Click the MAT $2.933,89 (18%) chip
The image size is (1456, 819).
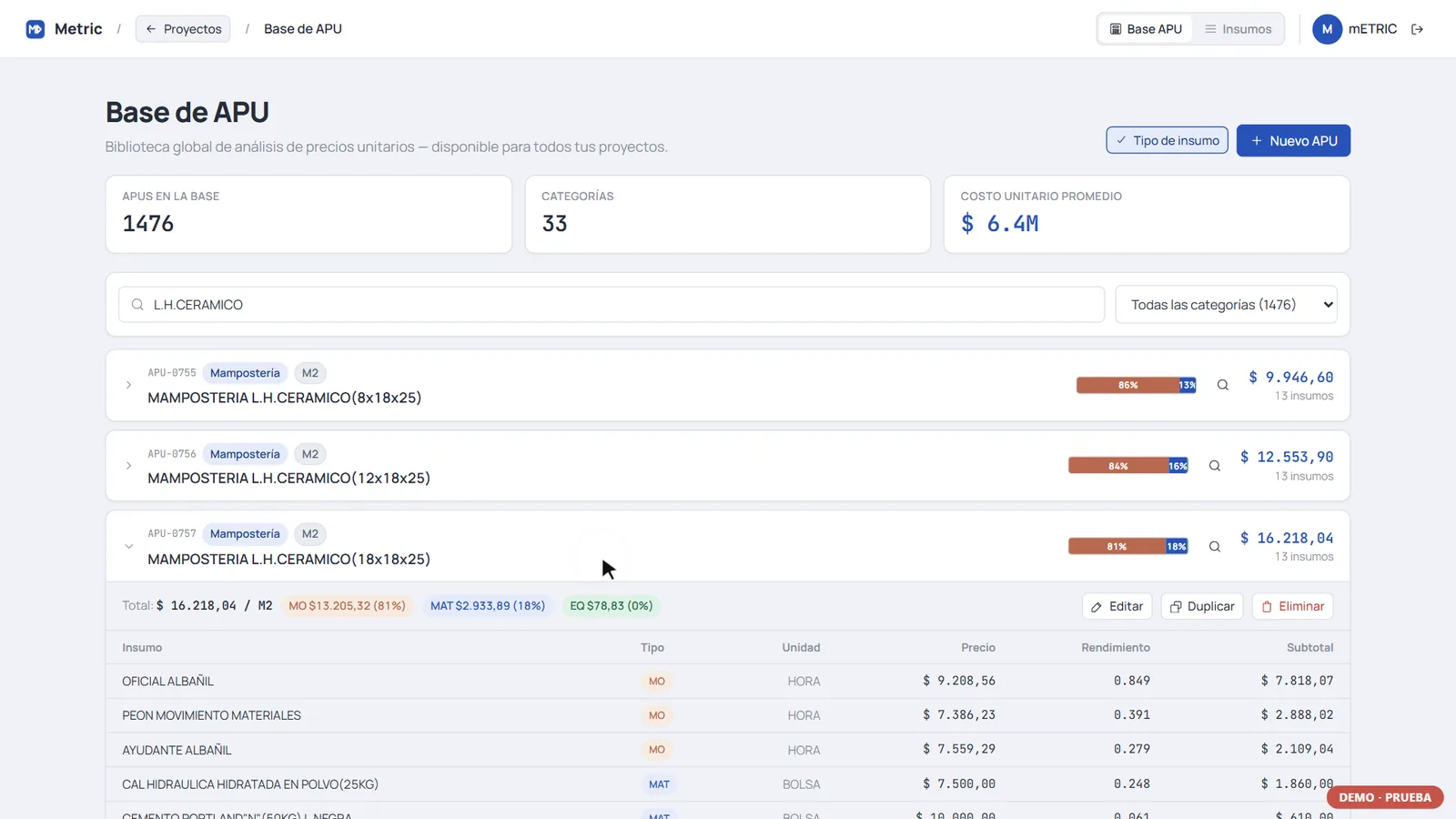[x=488, y=606]
